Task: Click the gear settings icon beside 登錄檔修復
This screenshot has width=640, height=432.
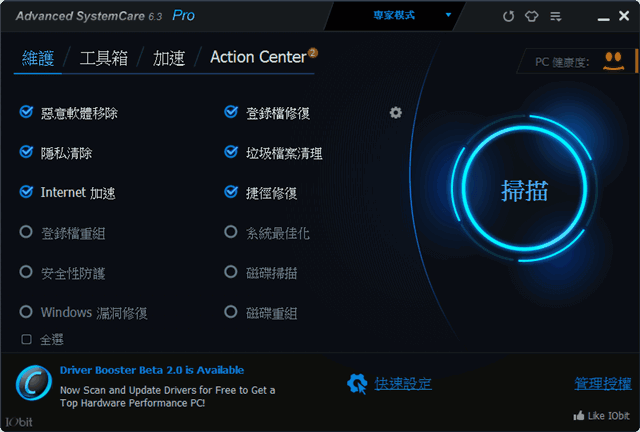Action: tap(396, 112)
